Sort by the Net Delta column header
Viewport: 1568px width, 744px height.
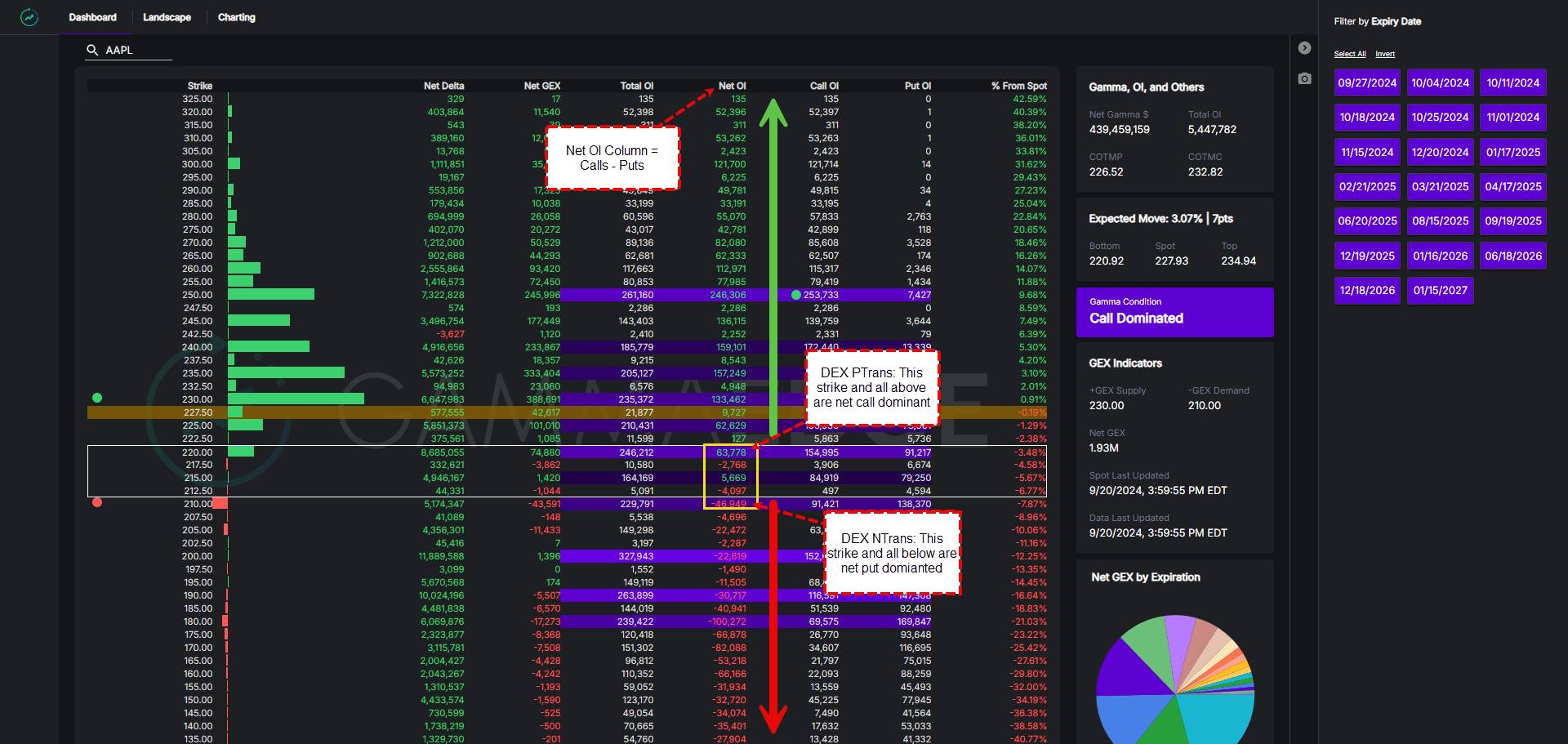(x=443, y=86)
